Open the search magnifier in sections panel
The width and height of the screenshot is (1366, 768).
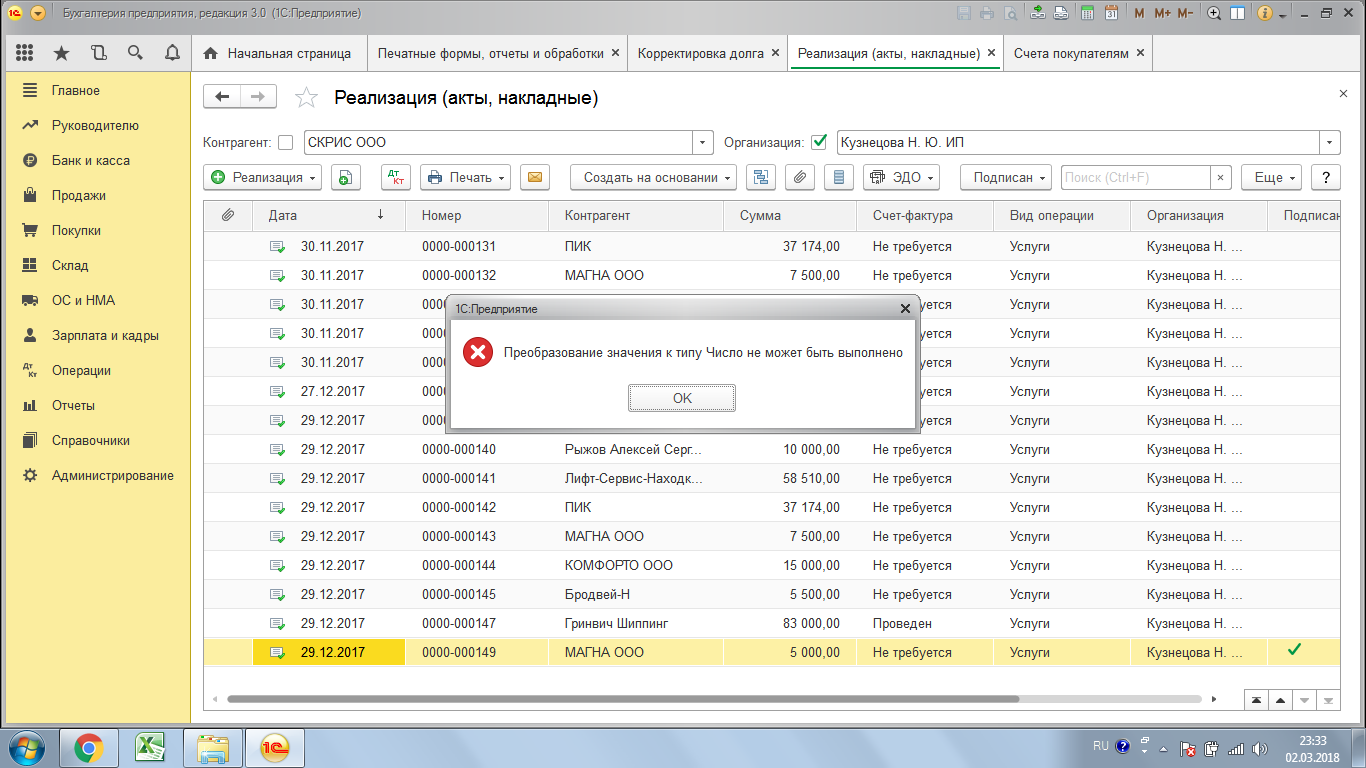point(135,53)
